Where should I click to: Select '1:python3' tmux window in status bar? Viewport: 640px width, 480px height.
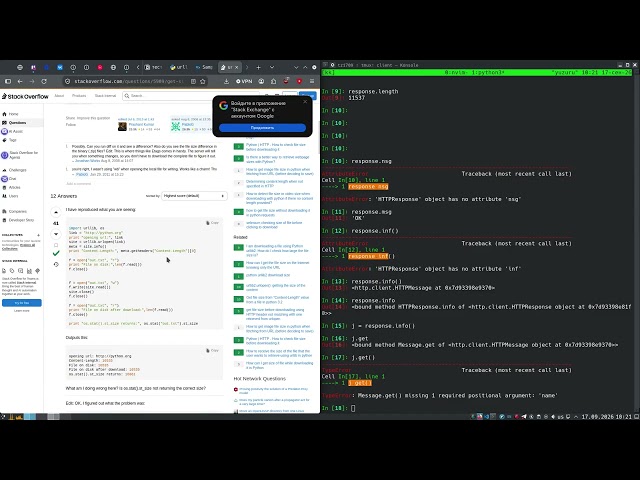pos(489,73)
